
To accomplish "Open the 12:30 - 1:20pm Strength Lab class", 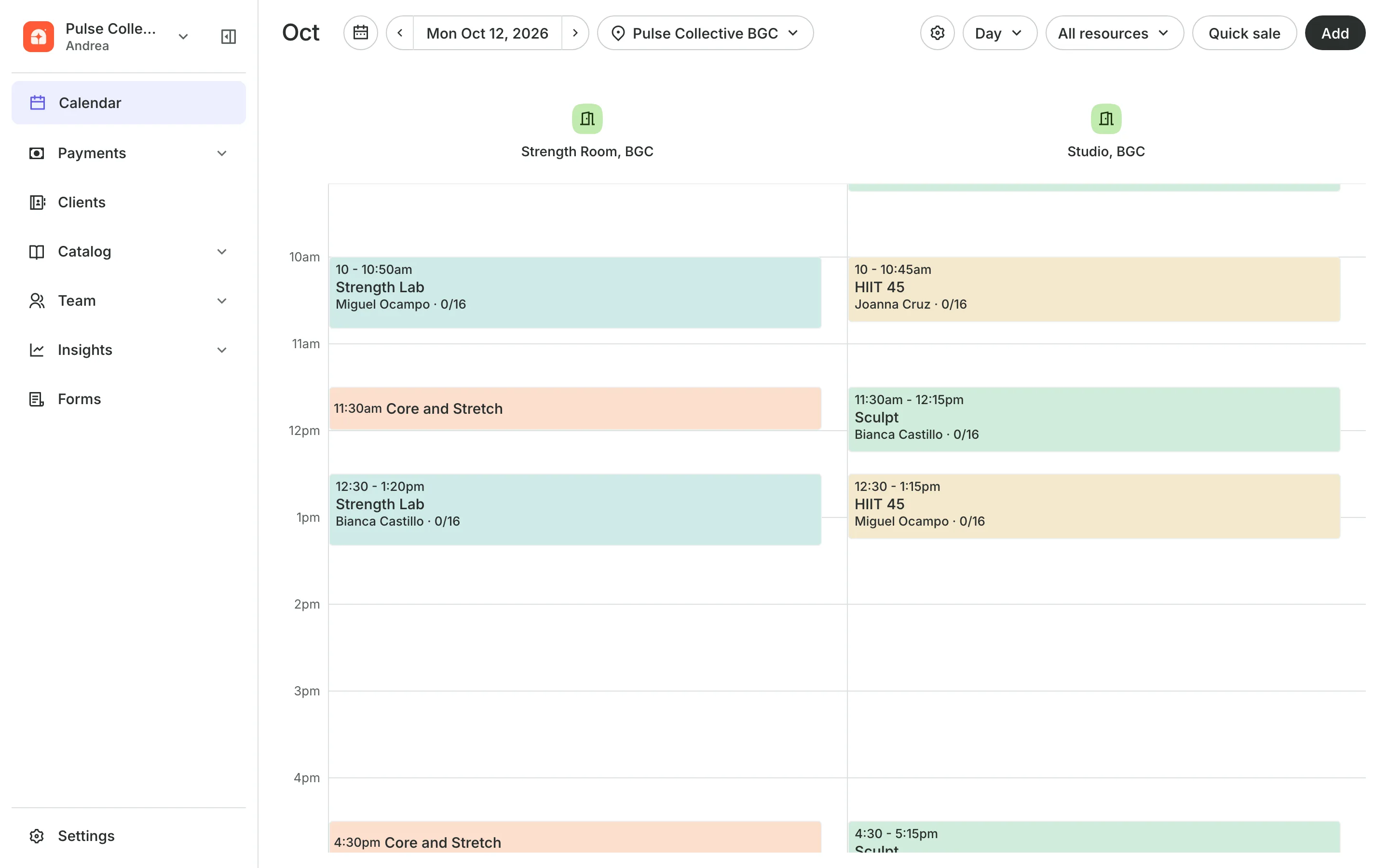I will tap(575, 510).
